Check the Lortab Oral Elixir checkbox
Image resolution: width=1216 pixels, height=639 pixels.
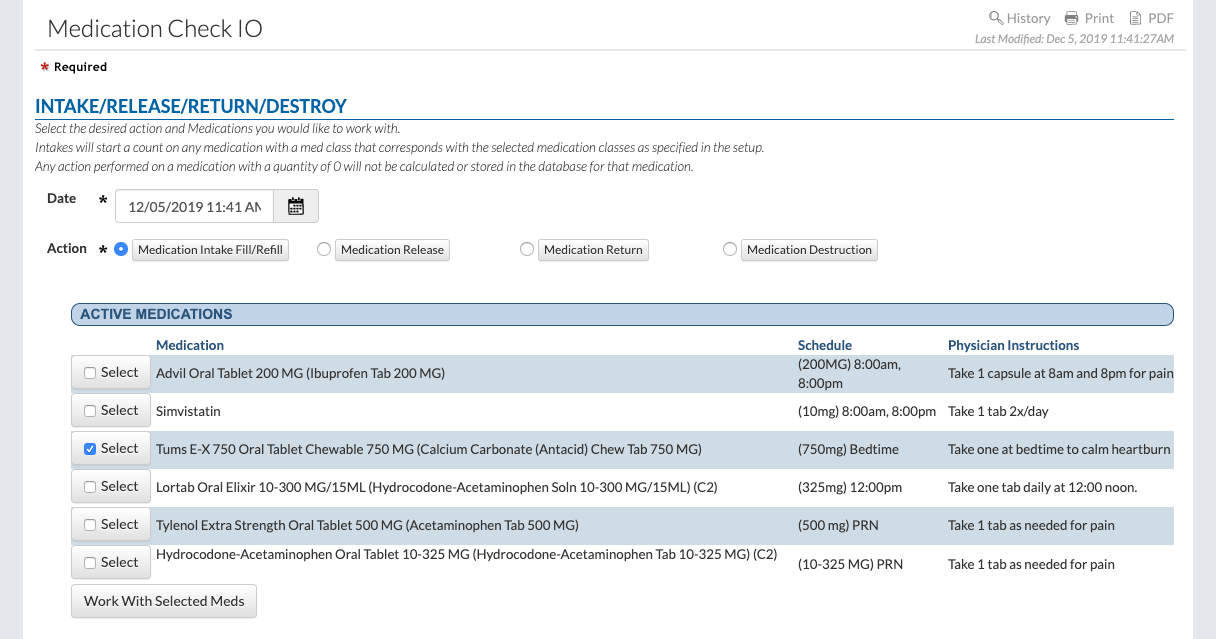tap(90, 487)
